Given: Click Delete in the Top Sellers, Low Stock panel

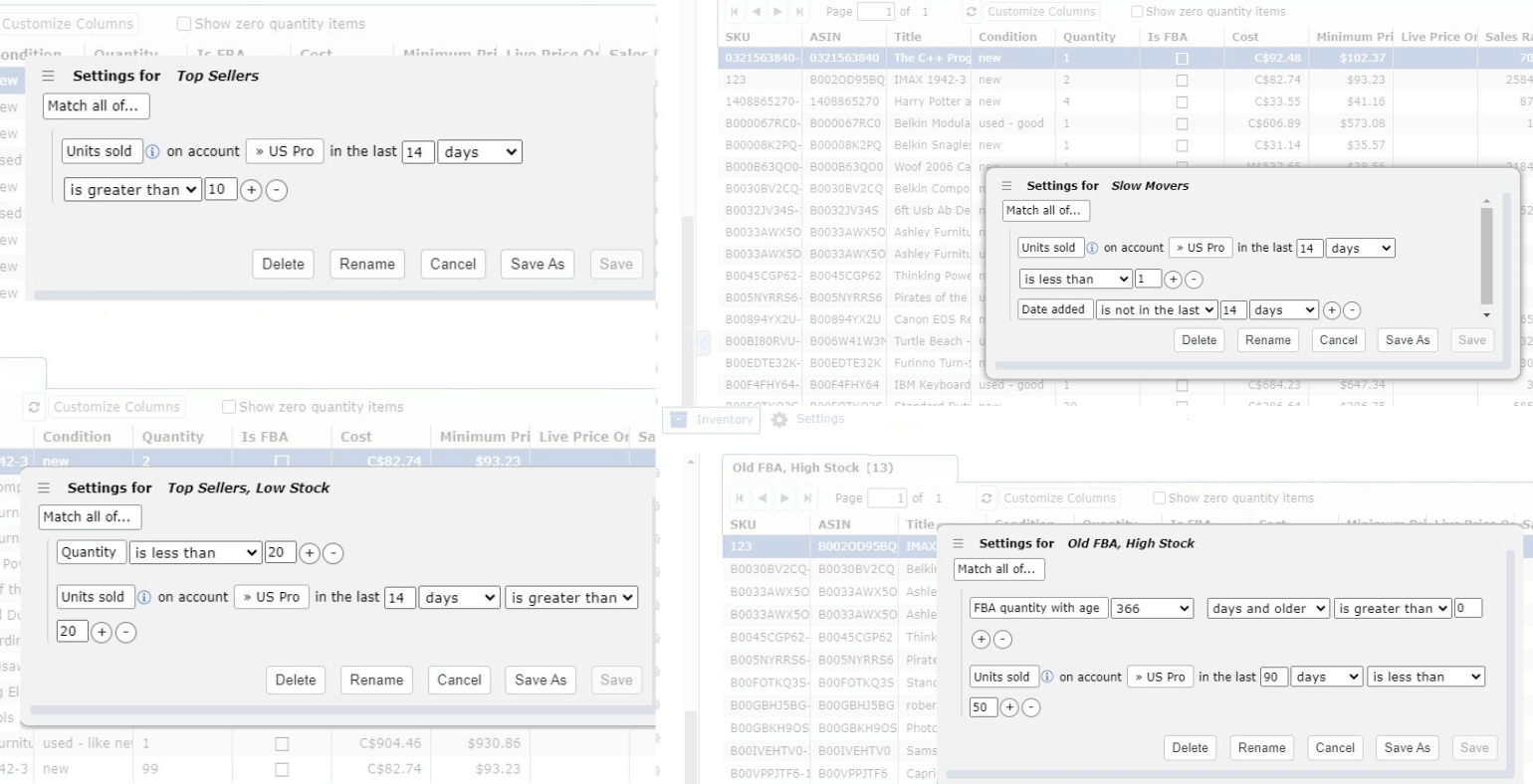Looking at the screenshot, I should 295,680.
